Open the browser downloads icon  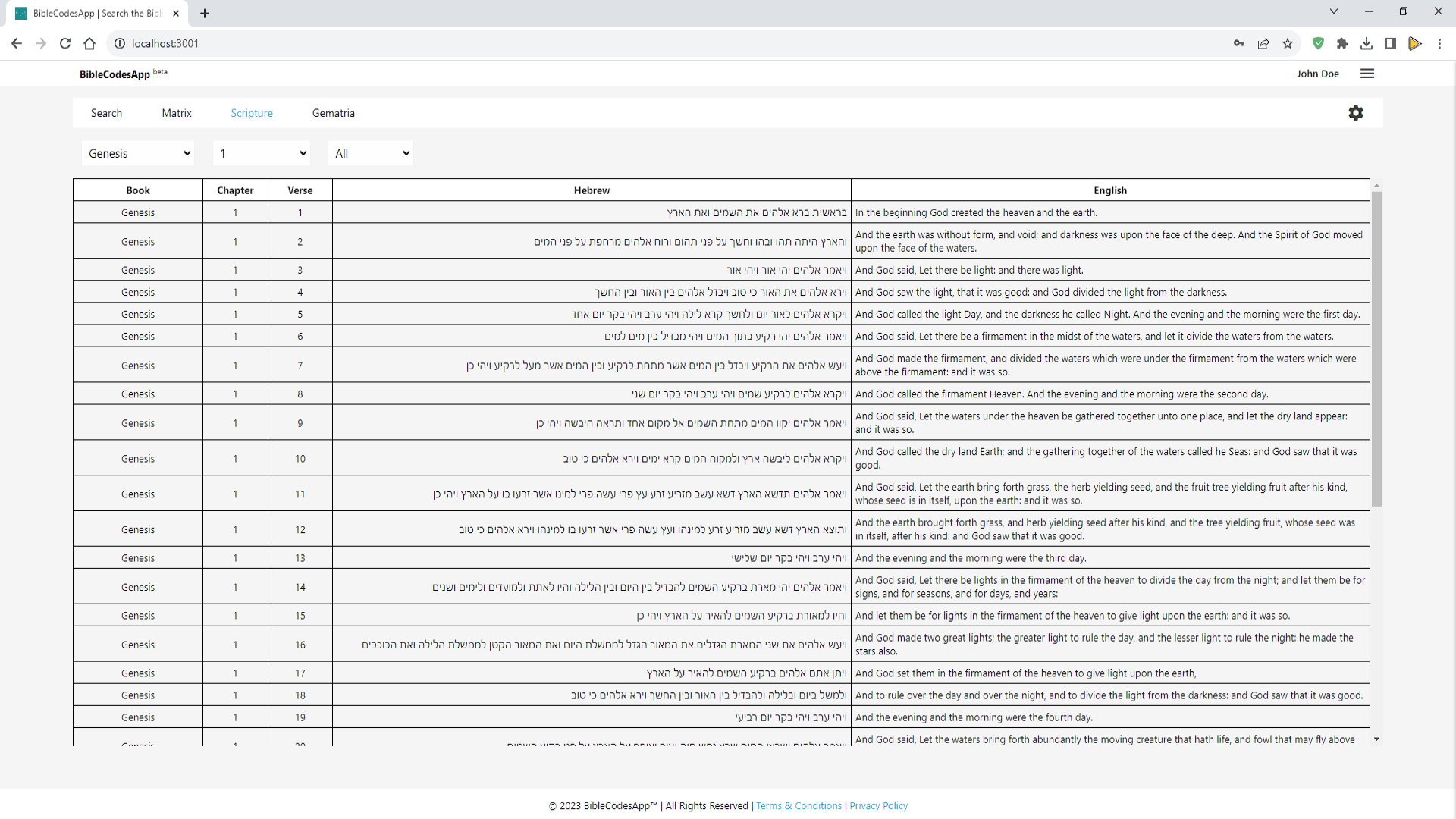[x=1367, y=43]
